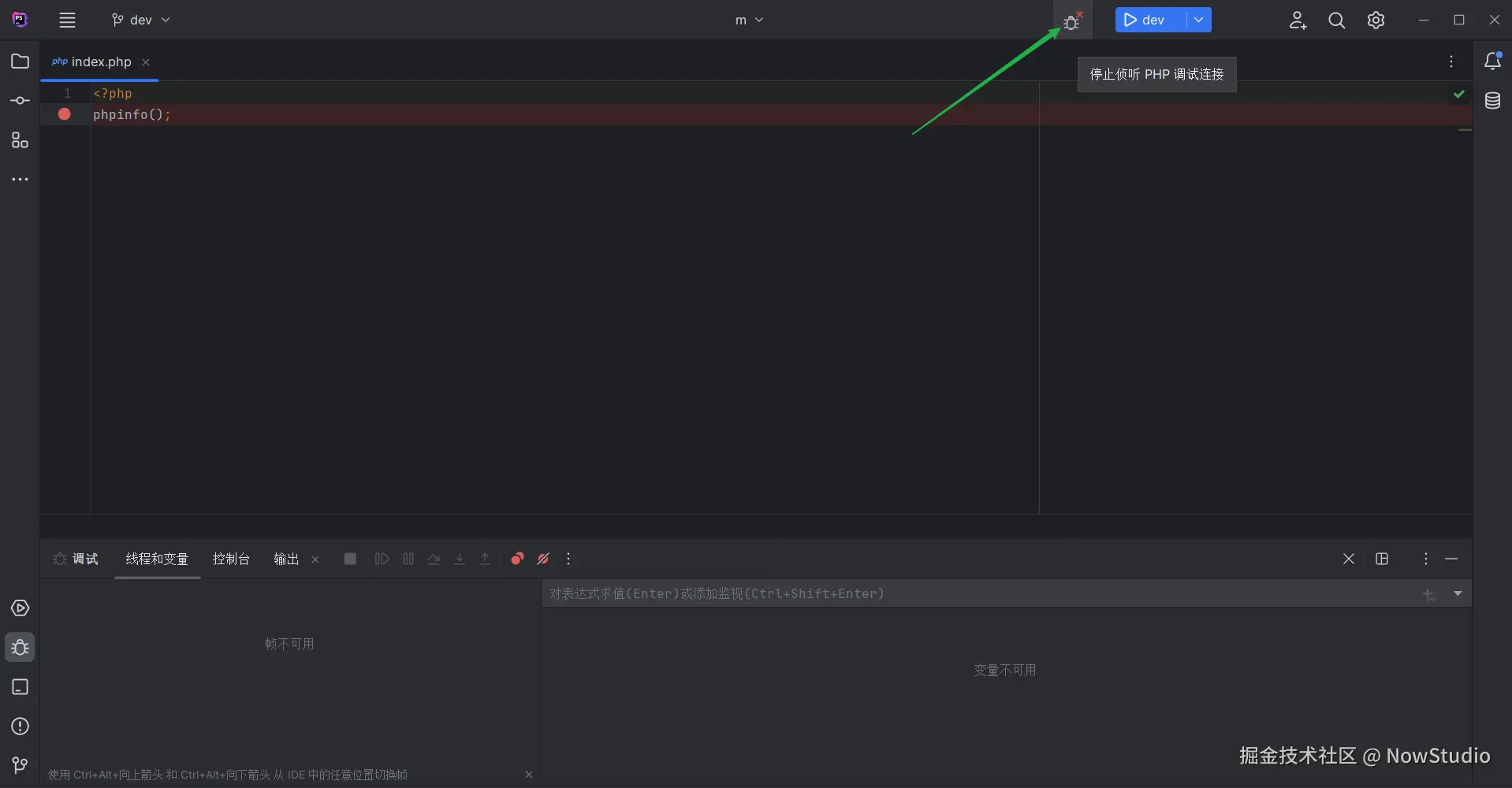This screenshot has width=1512, height=788.
Task: Open Search Everywhere magnifier
Action: 1337,20
